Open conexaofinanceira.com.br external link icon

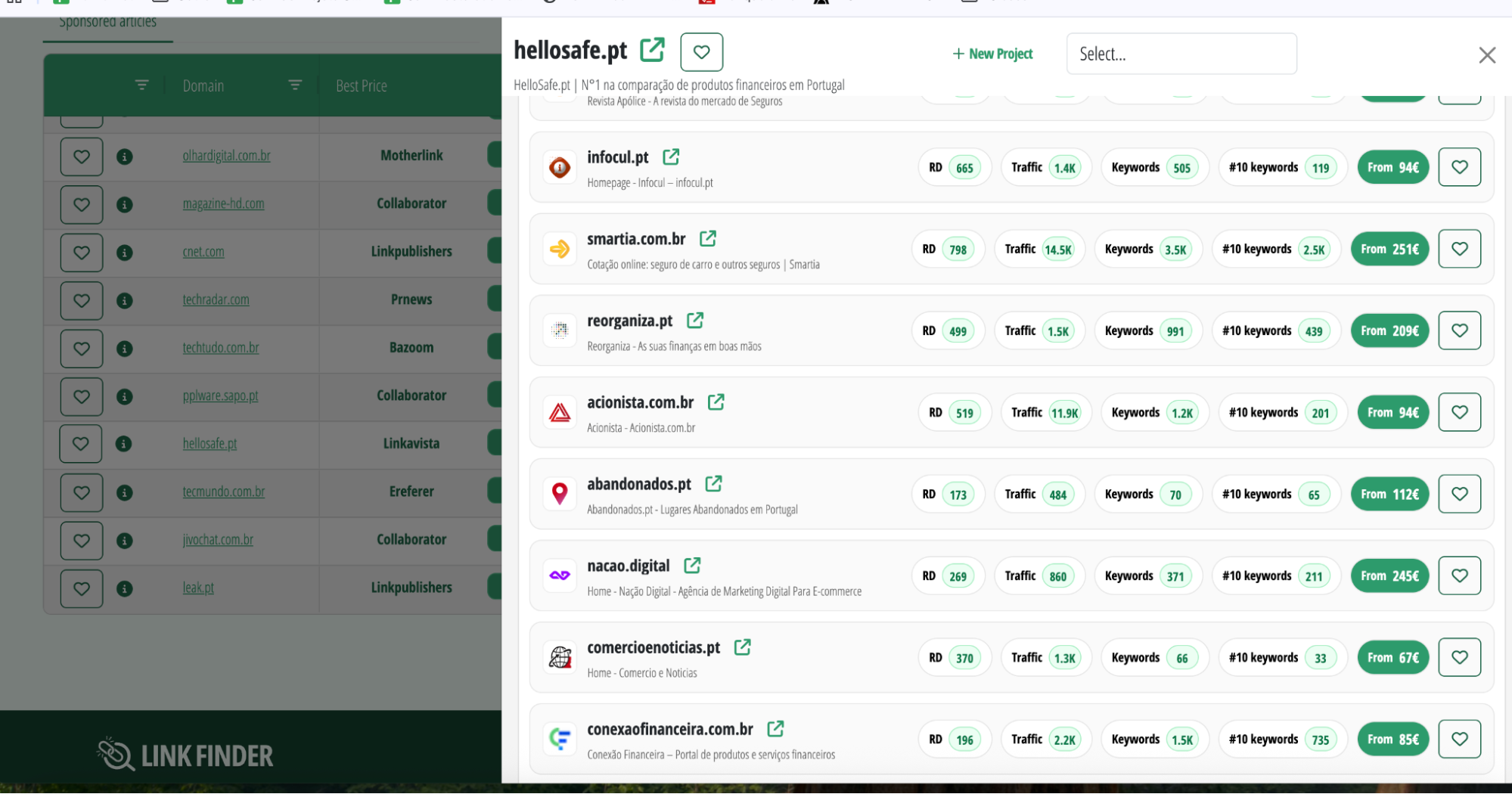(x=775, y=728)
